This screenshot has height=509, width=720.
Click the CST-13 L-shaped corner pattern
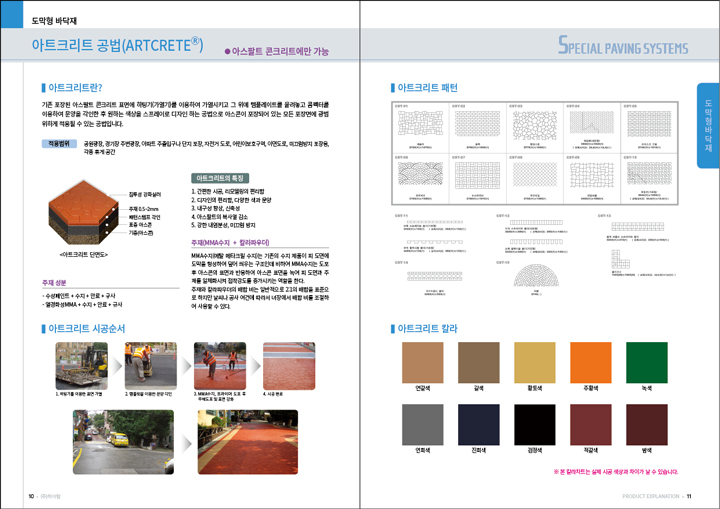(620, 259)
